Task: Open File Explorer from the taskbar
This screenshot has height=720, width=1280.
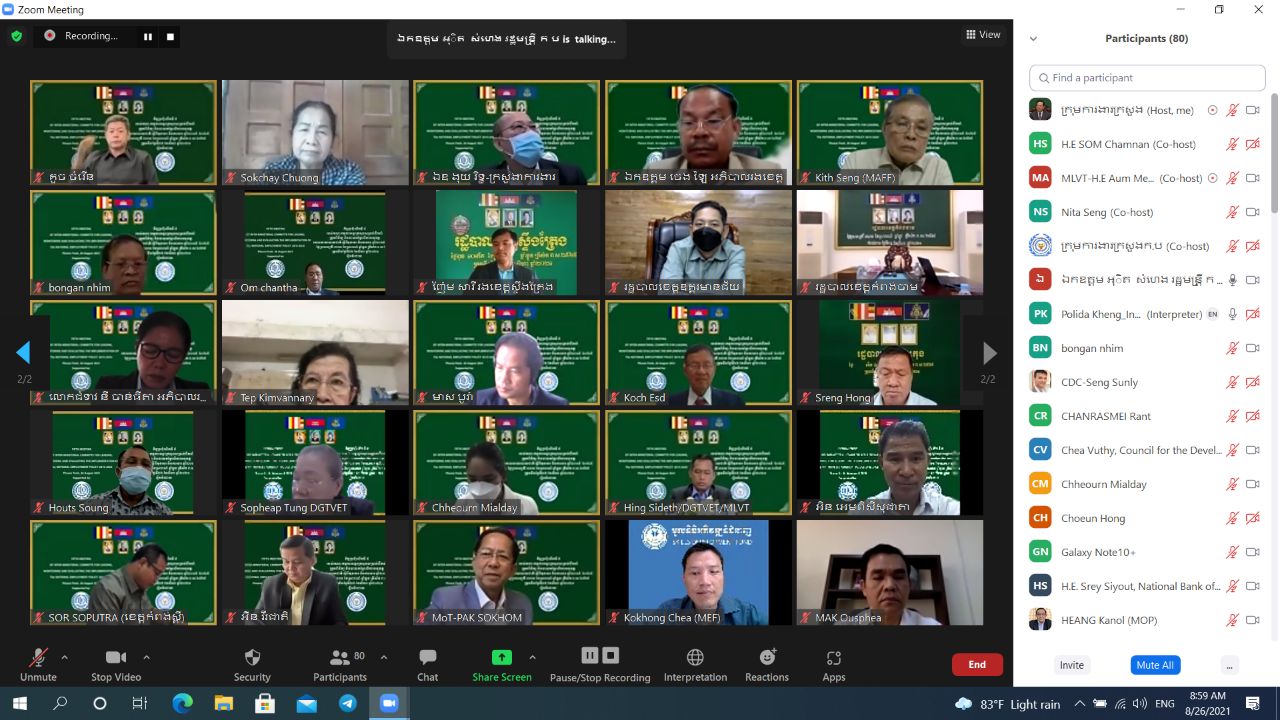Action: (x=223, y=704)
